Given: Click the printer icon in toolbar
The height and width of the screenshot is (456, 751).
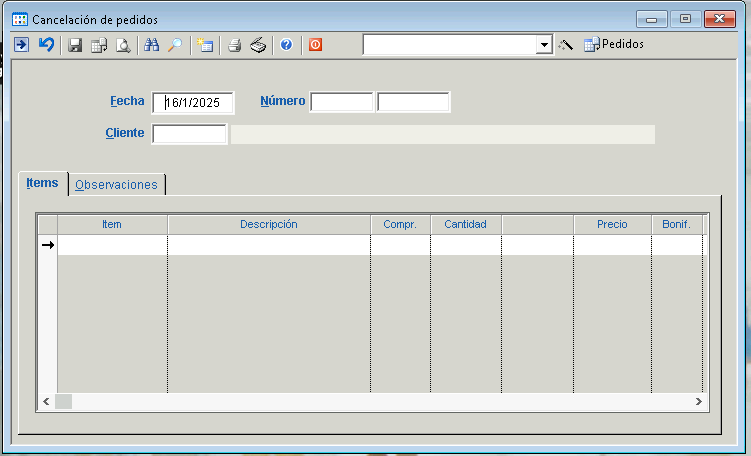Looking at the screenshot, I should (234, 45).
